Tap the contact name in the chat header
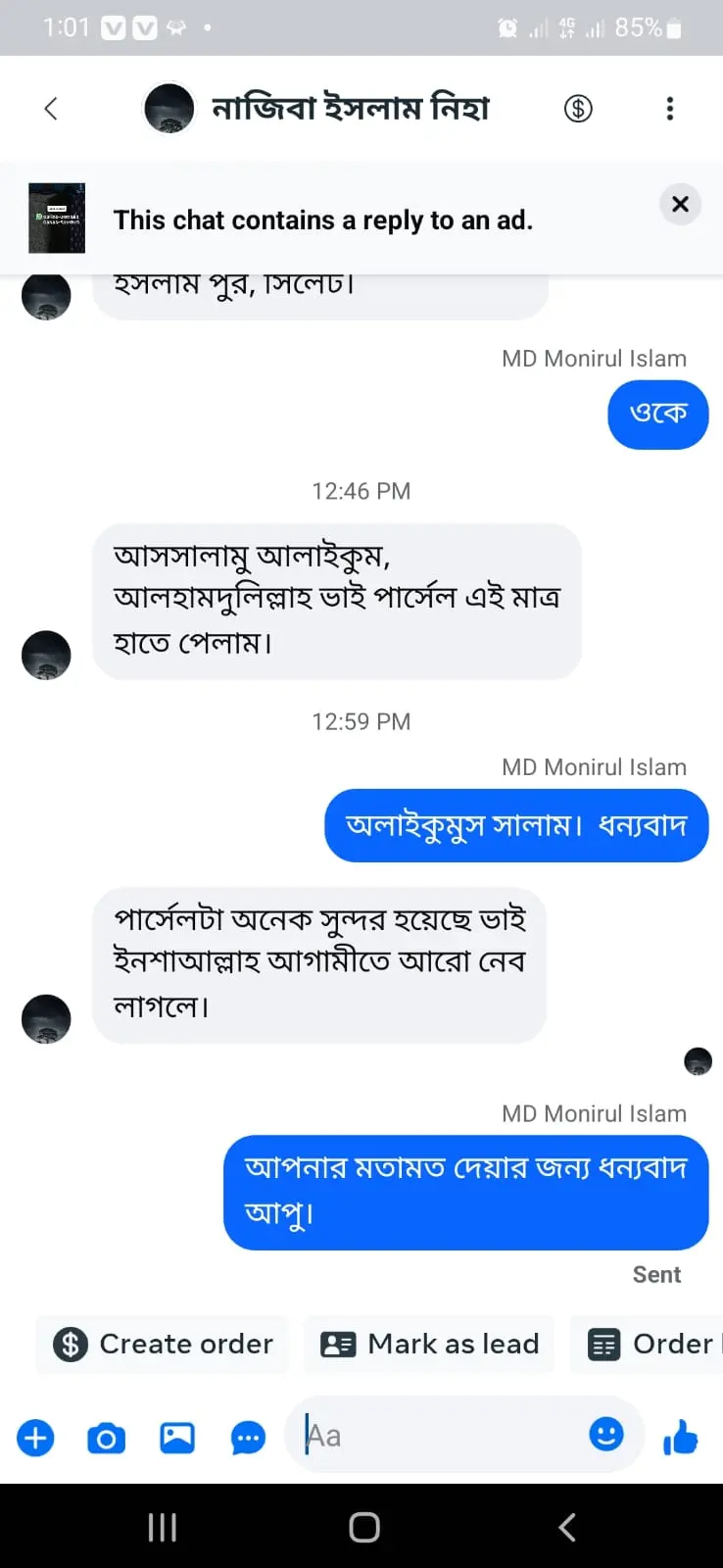Viewport: 723px width, 1568px height. point(351,108)
